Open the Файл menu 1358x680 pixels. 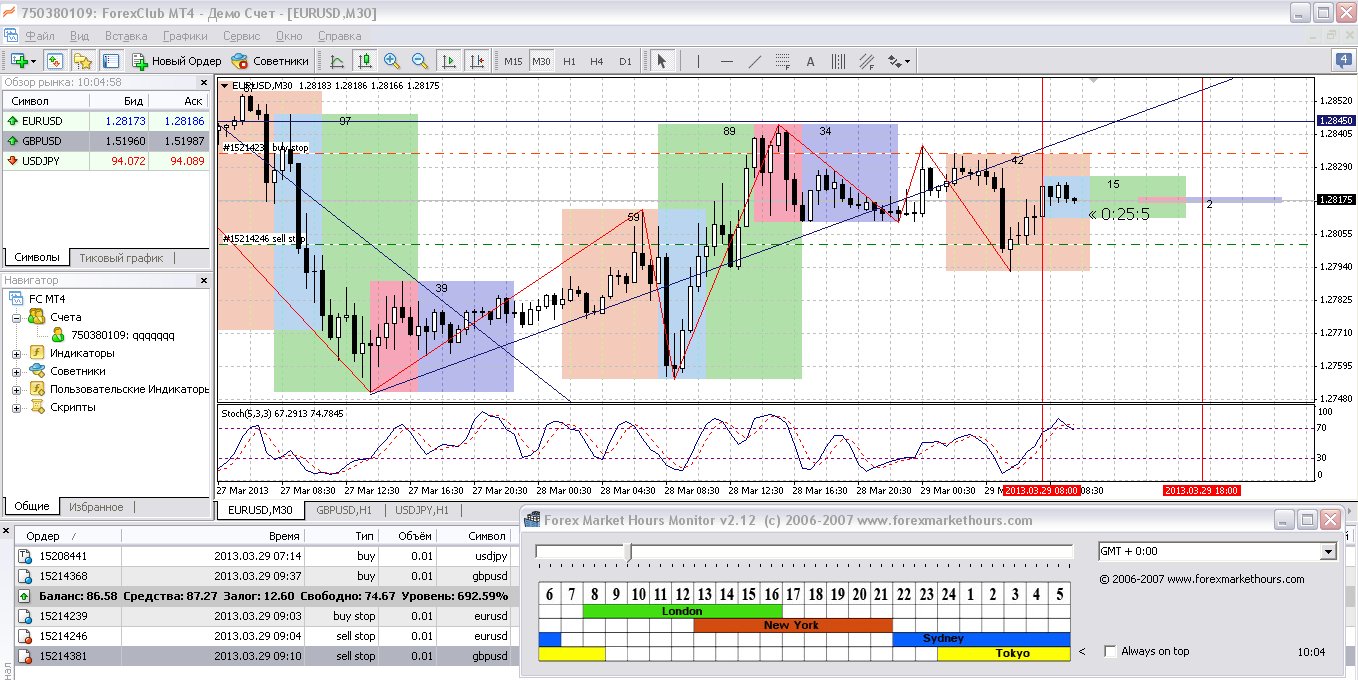point(41,36)
